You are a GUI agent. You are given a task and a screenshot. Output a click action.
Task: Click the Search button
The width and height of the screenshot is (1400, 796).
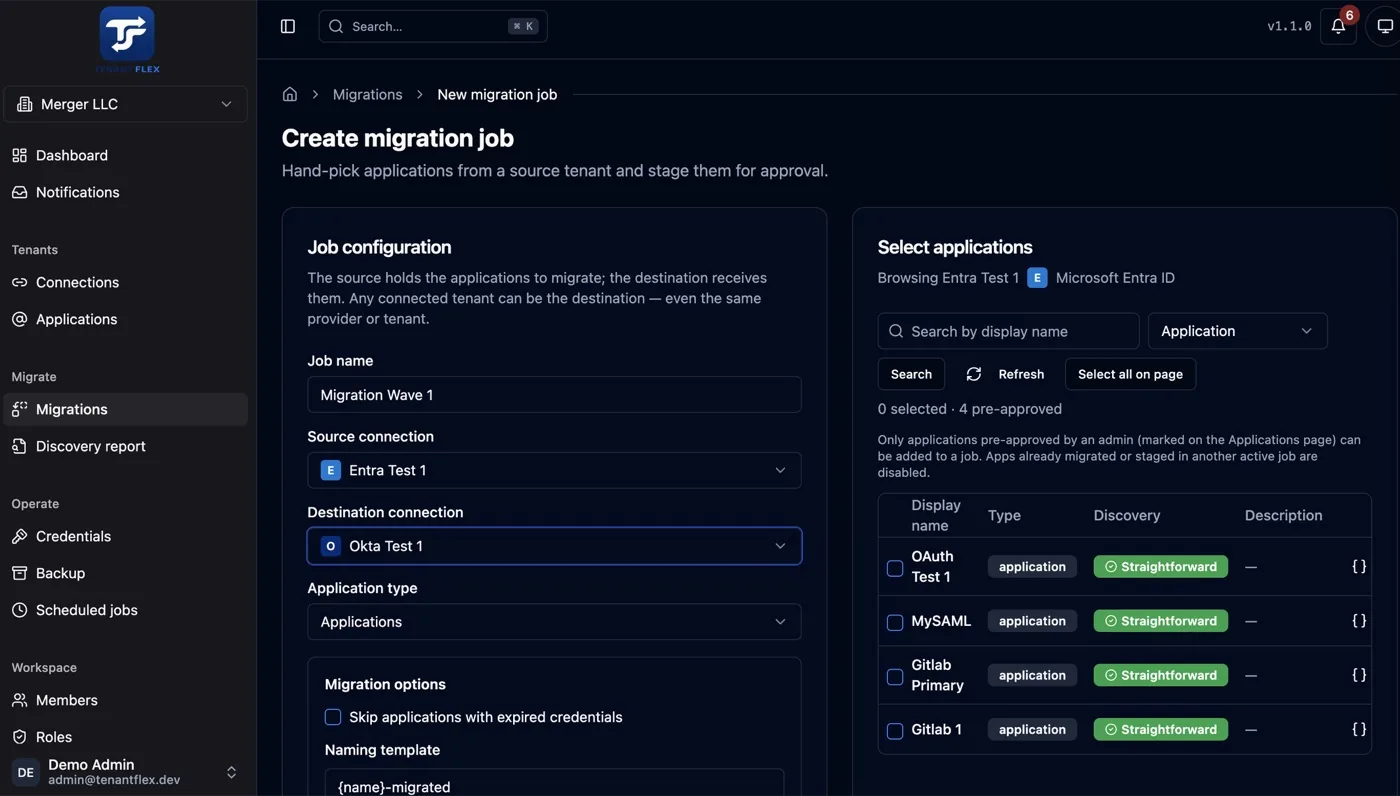[911, 374]
